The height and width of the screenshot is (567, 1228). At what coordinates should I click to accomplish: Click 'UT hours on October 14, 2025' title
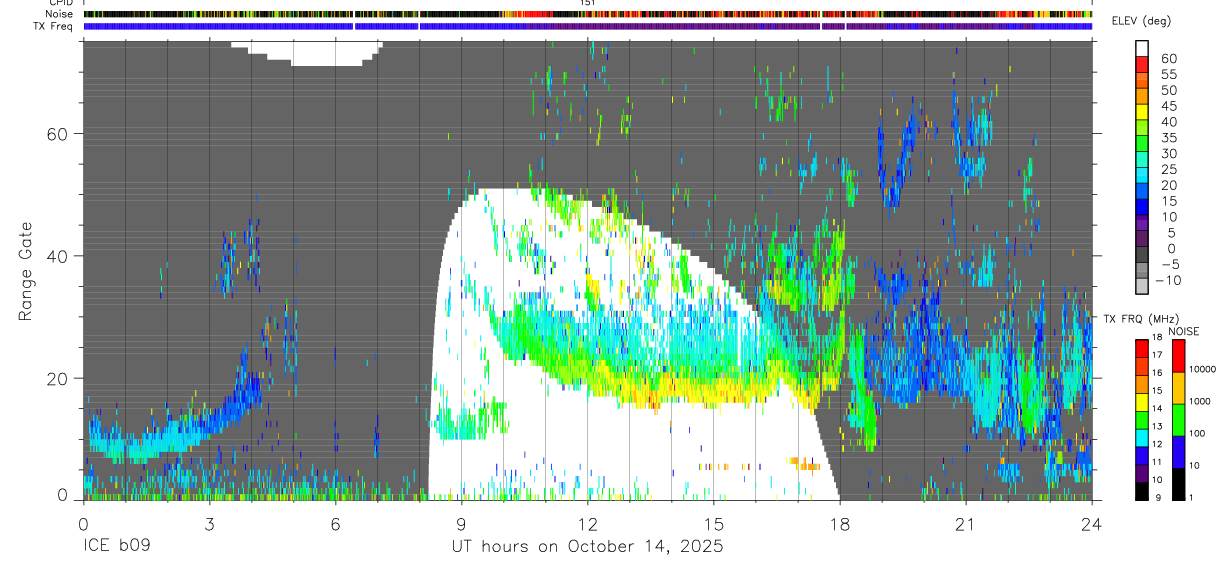[x=586, y=546]
